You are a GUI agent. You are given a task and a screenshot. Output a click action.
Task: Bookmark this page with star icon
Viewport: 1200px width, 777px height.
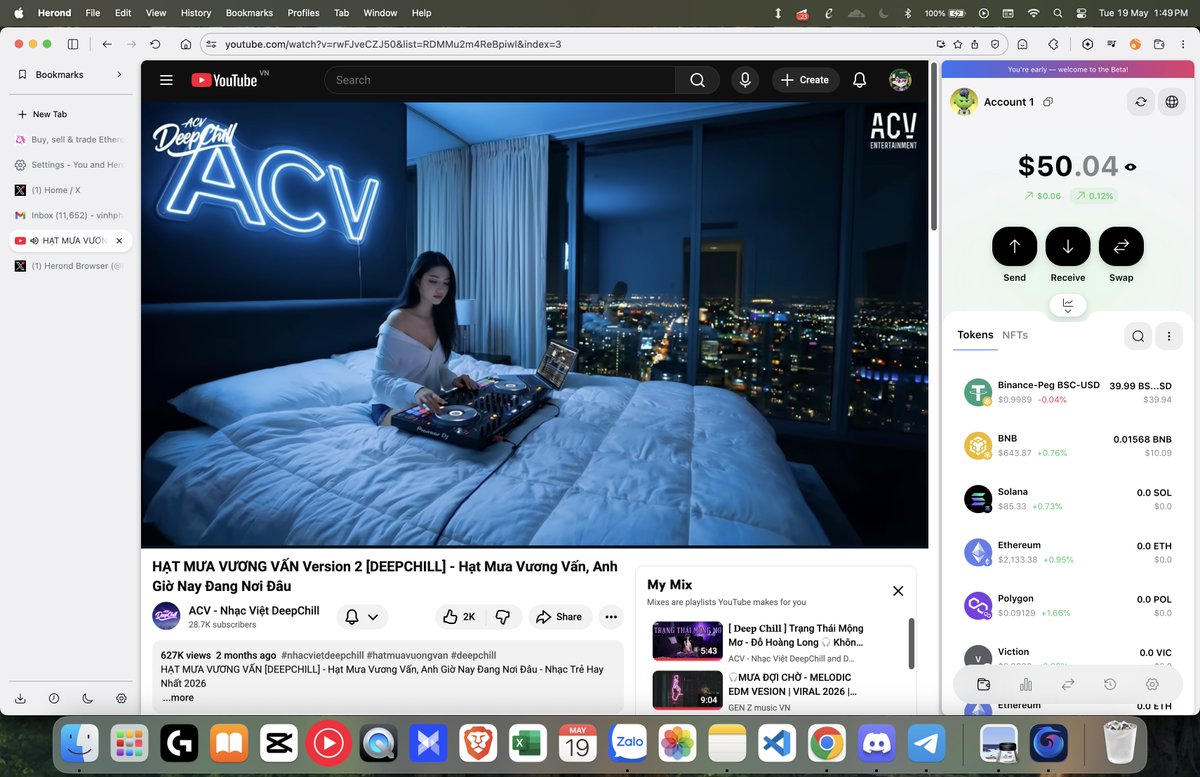(x=958, y=44)
